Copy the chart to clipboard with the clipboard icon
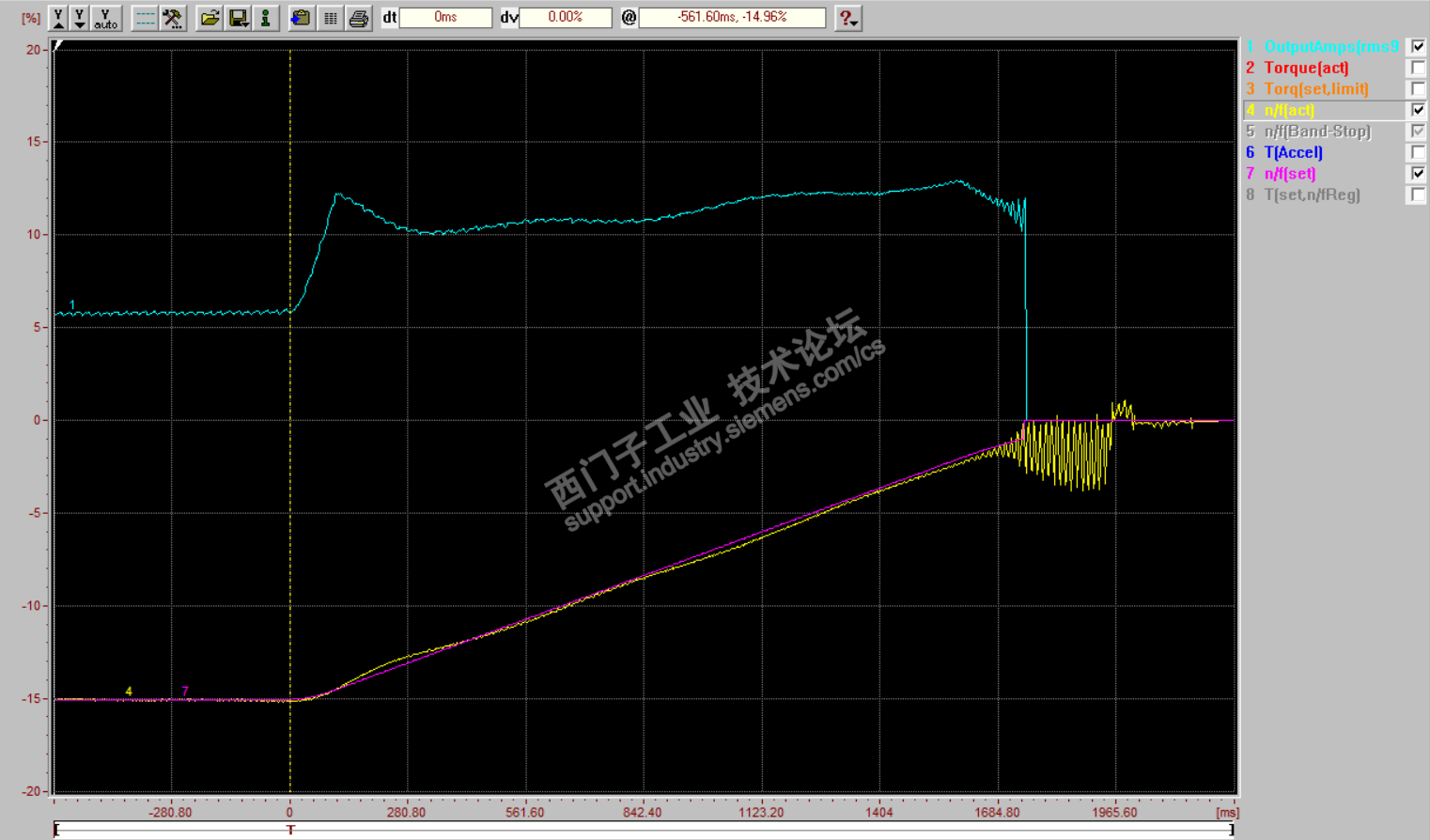 301,18
